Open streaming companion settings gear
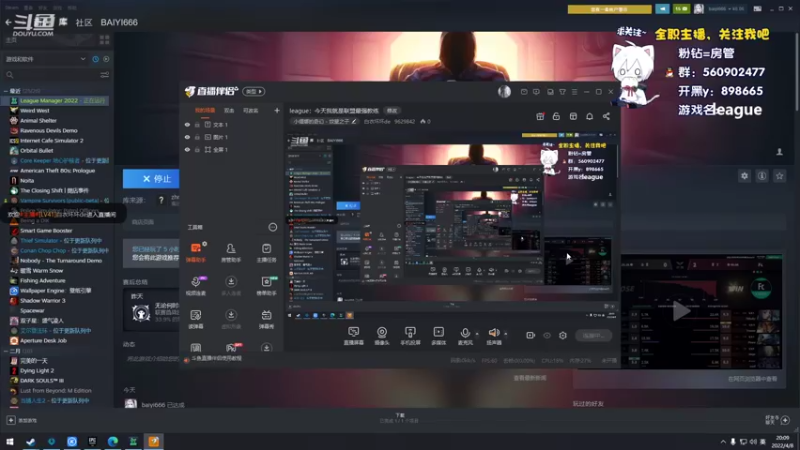This screenshot has height=450, width=800. coord(563,335)
